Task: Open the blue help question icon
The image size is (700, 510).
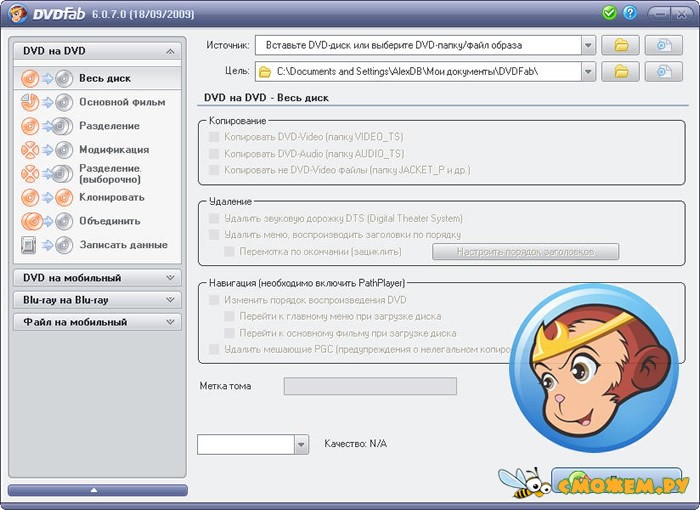Action: pos(630,13)
